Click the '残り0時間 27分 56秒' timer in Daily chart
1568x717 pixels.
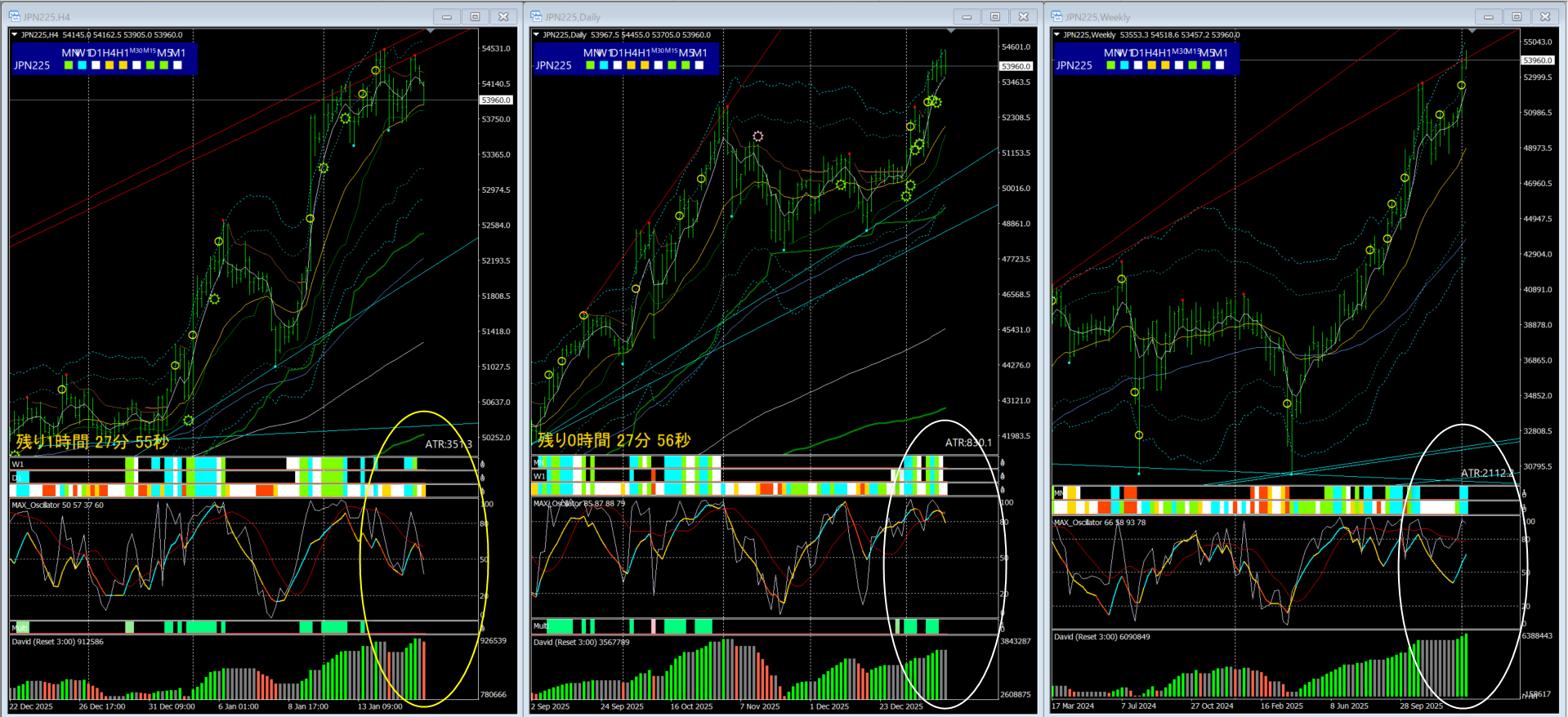(614, 440)
